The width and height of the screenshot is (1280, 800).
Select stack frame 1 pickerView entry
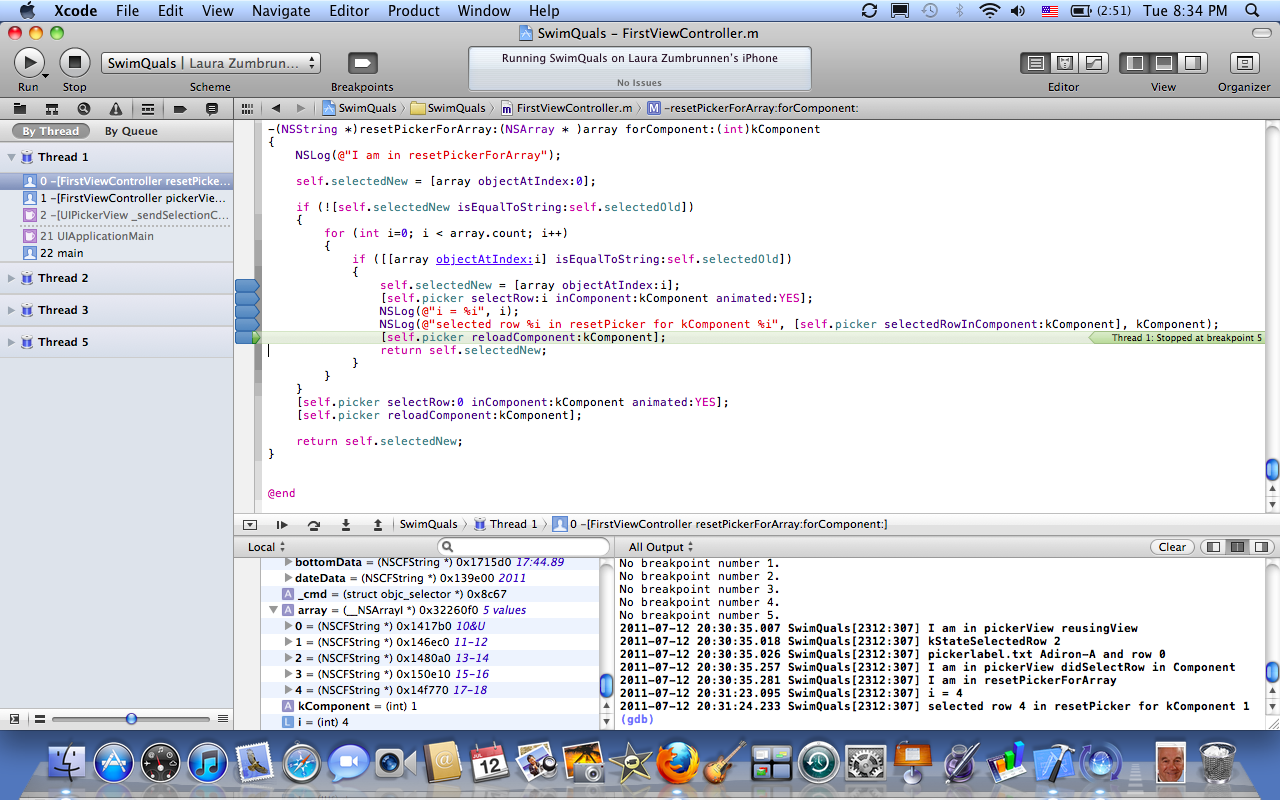[117, 198]
